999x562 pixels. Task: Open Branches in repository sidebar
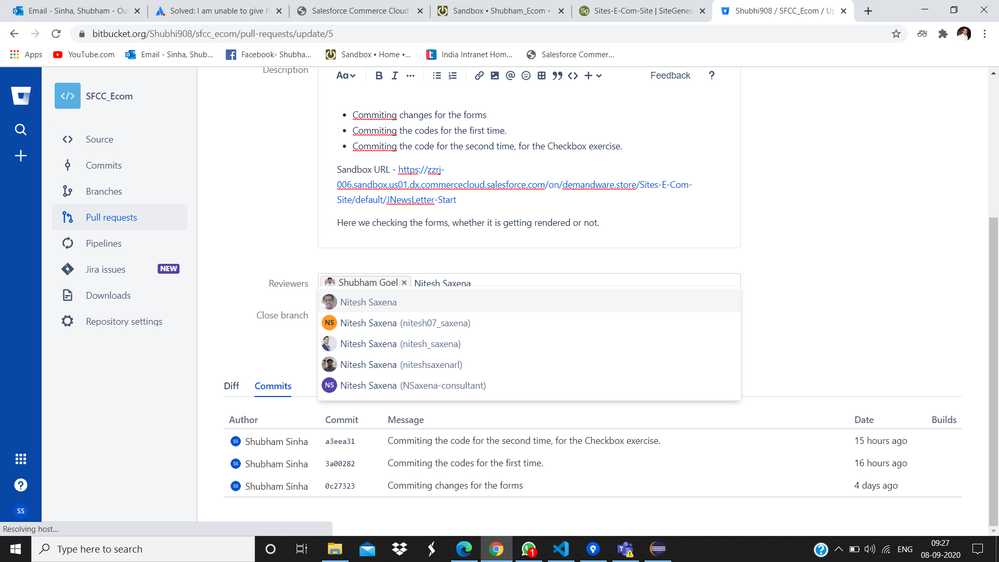120,191
